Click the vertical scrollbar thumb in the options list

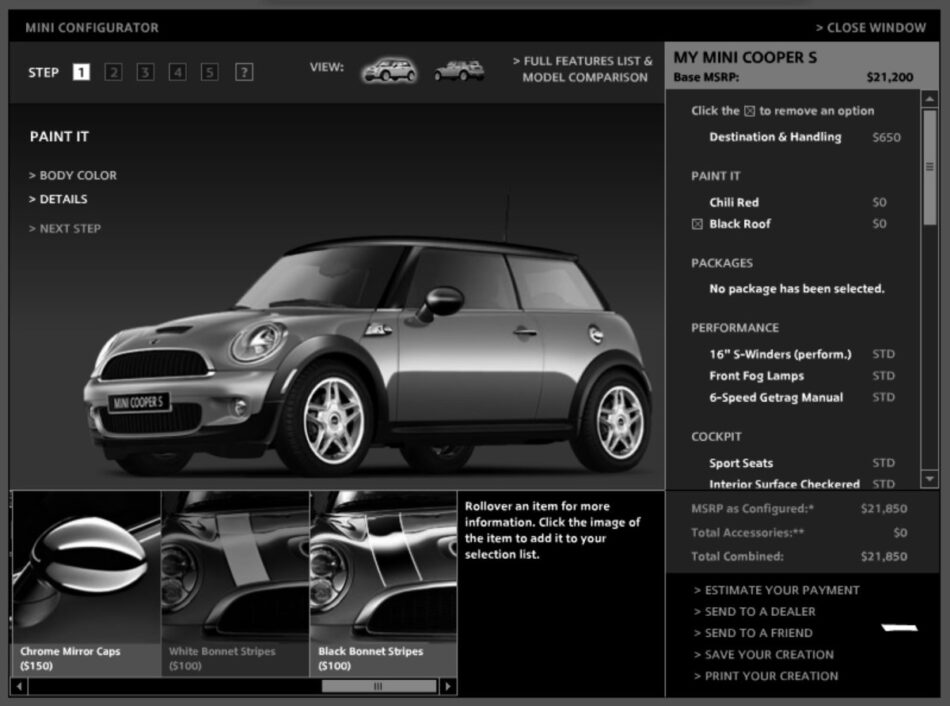929,167
